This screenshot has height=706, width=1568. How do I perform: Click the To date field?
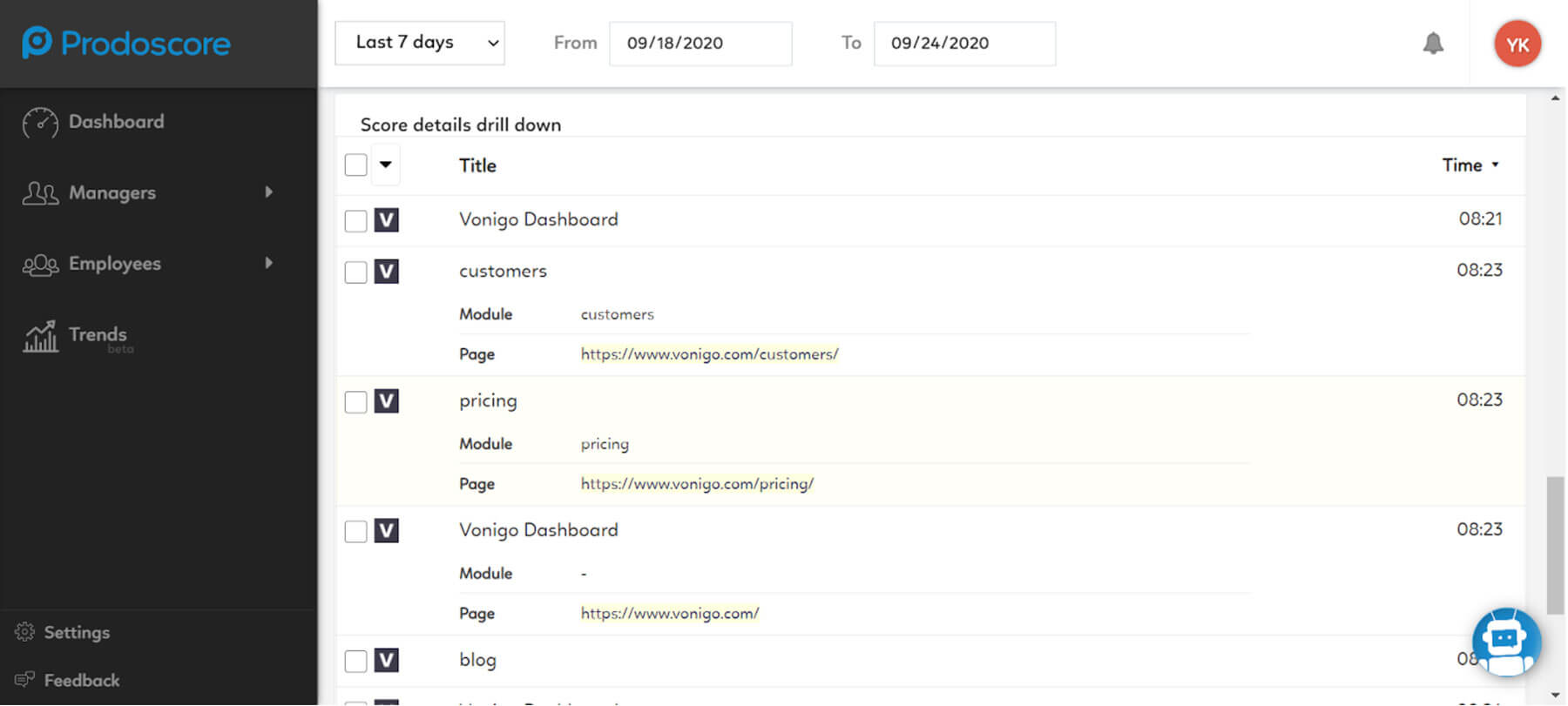tap(964, 43)
